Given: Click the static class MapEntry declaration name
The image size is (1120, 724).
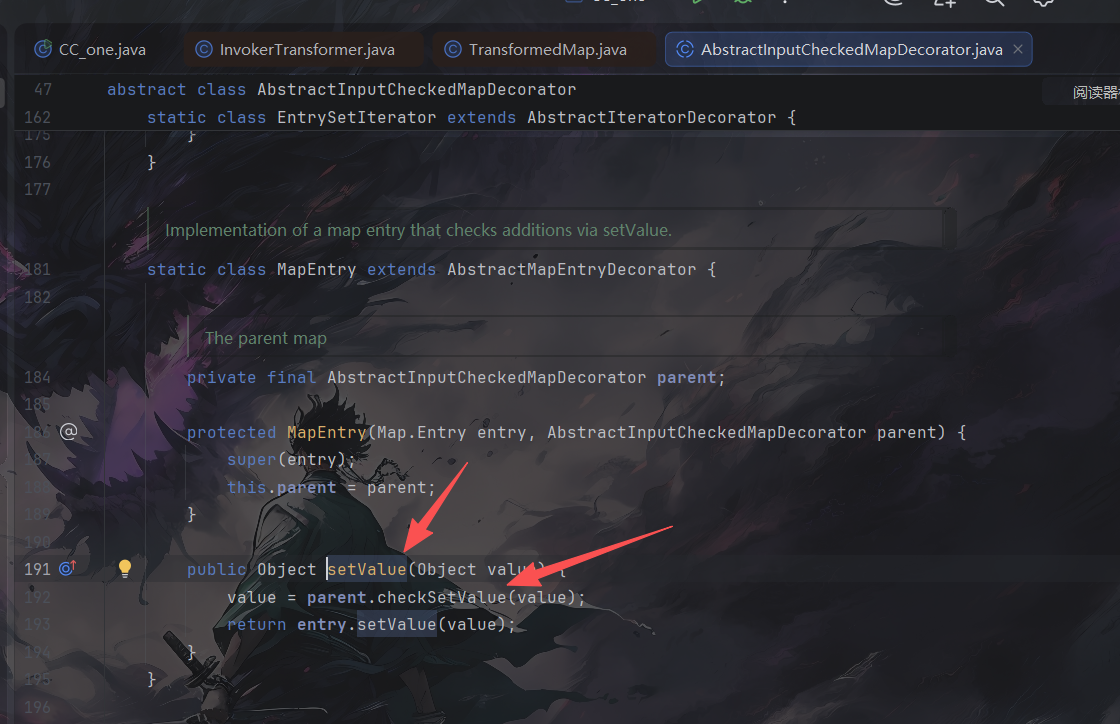Looking at the screenshot, I should tap(316, 269).
